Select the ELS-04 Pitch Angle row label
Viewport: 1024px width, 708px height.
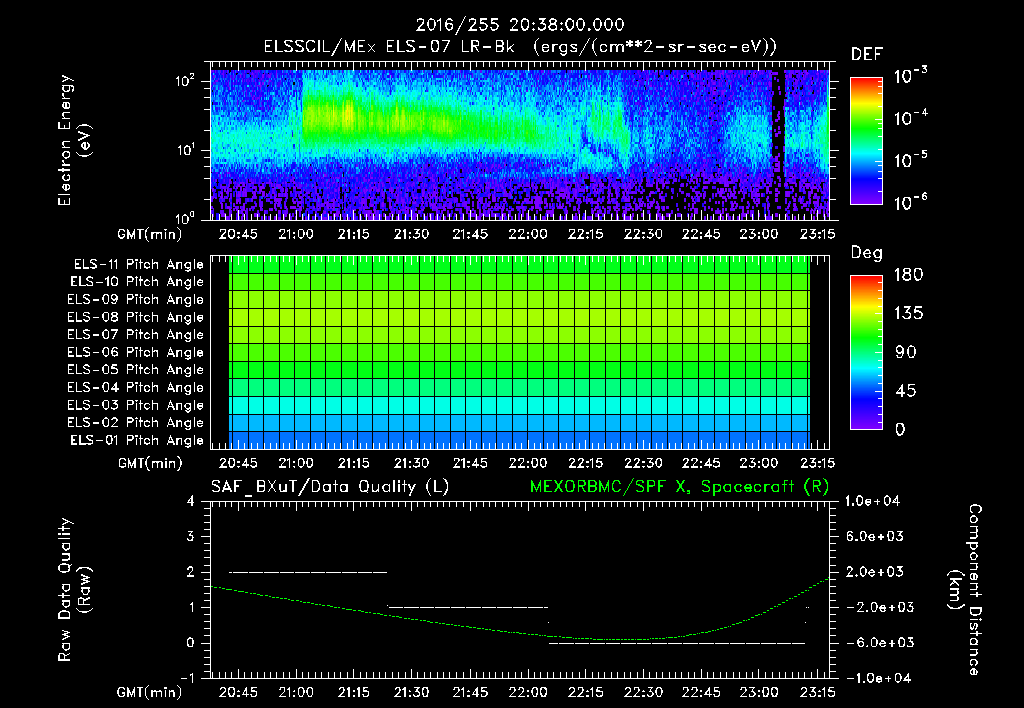point(136,387)
